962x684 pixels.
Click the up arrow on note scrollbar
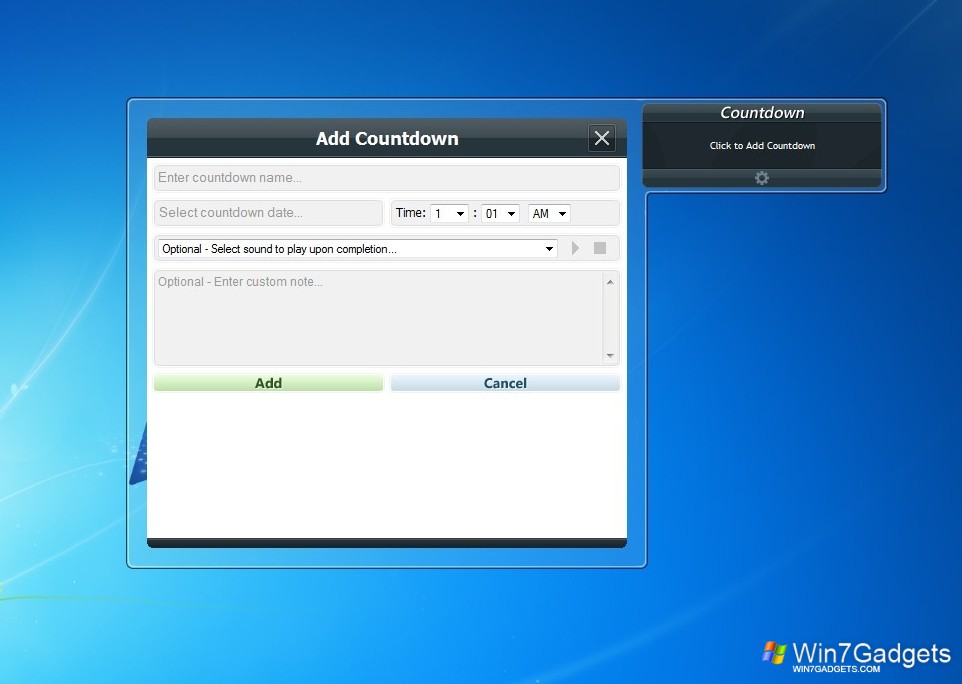click(x=610, y=281)
